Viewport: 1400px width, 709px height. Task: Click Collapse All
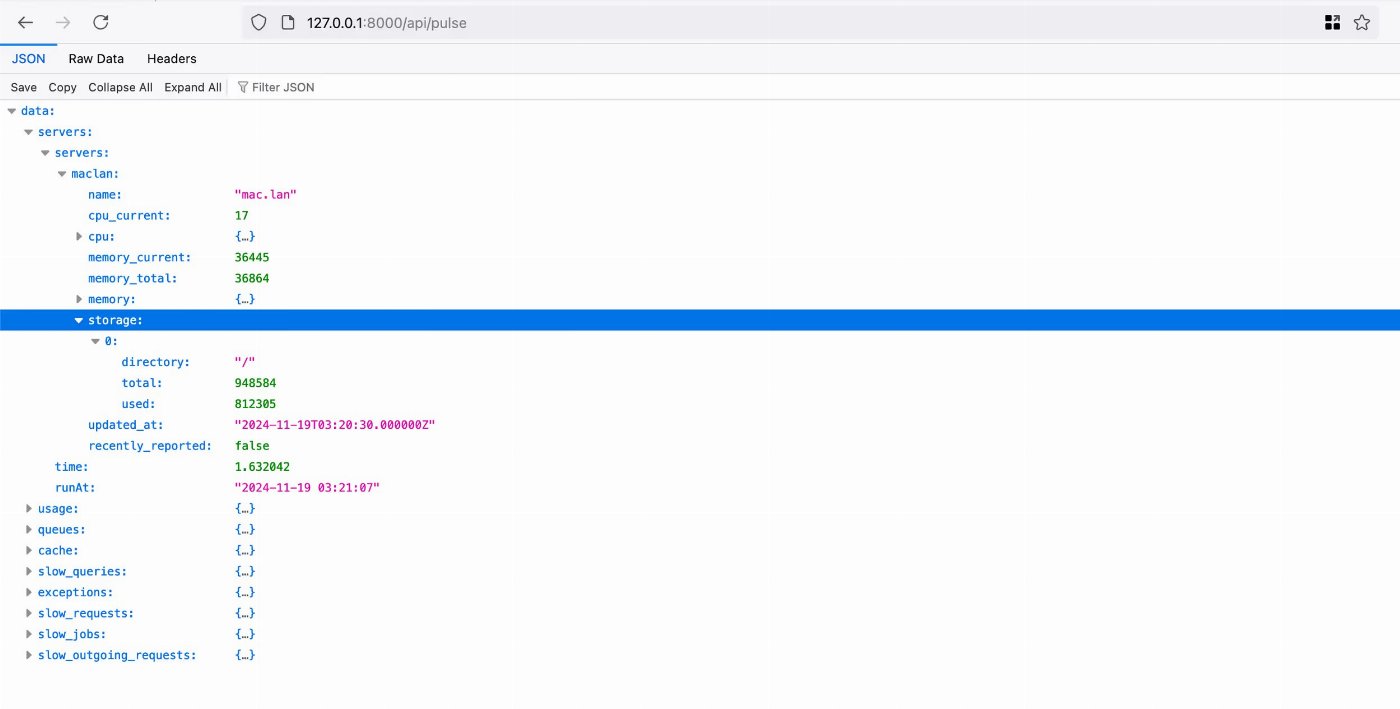pyautogui.click(x=120, y=87)
